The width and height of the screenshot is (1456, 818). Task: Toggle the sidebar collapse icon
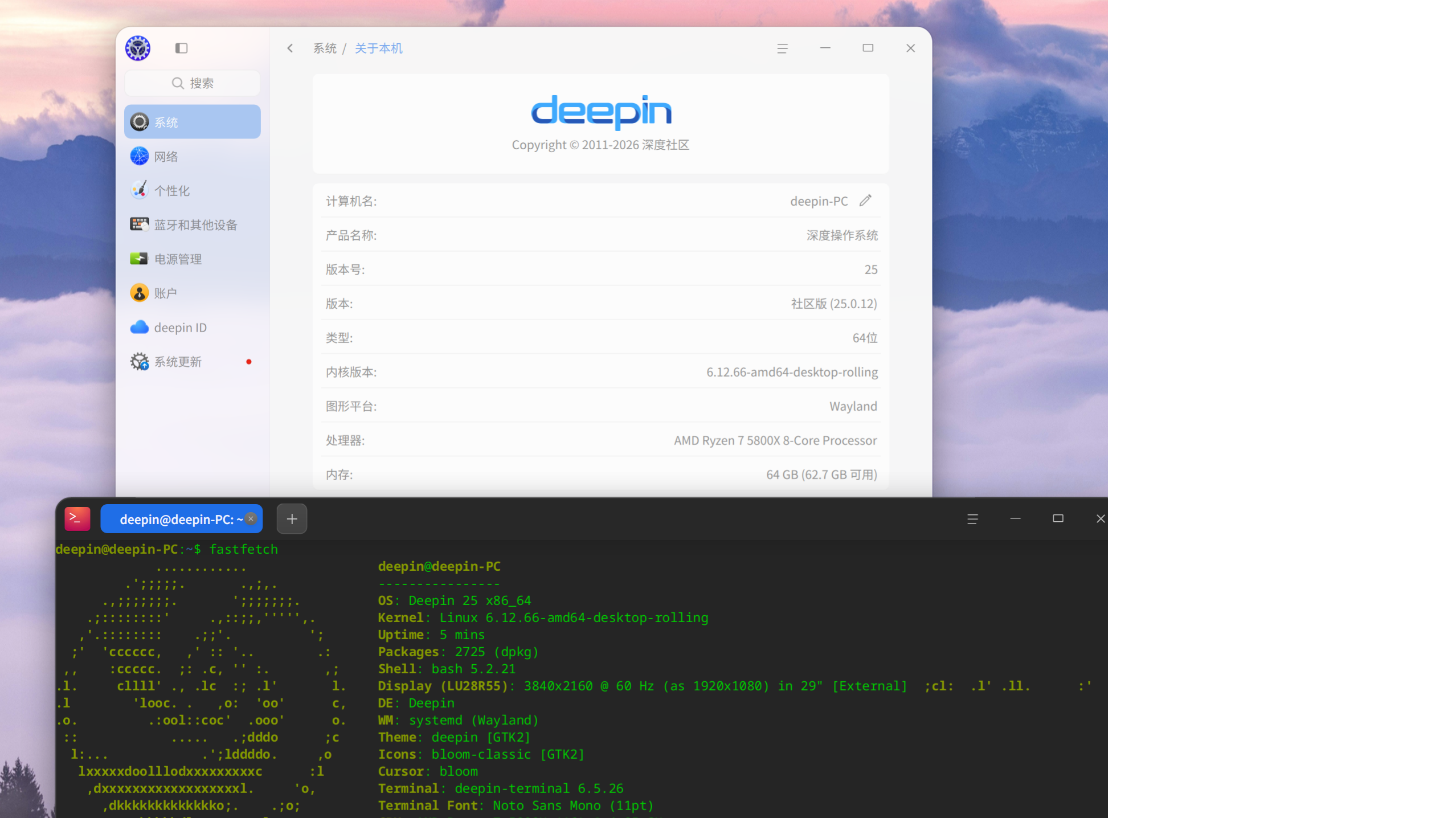tap(181, 48)
